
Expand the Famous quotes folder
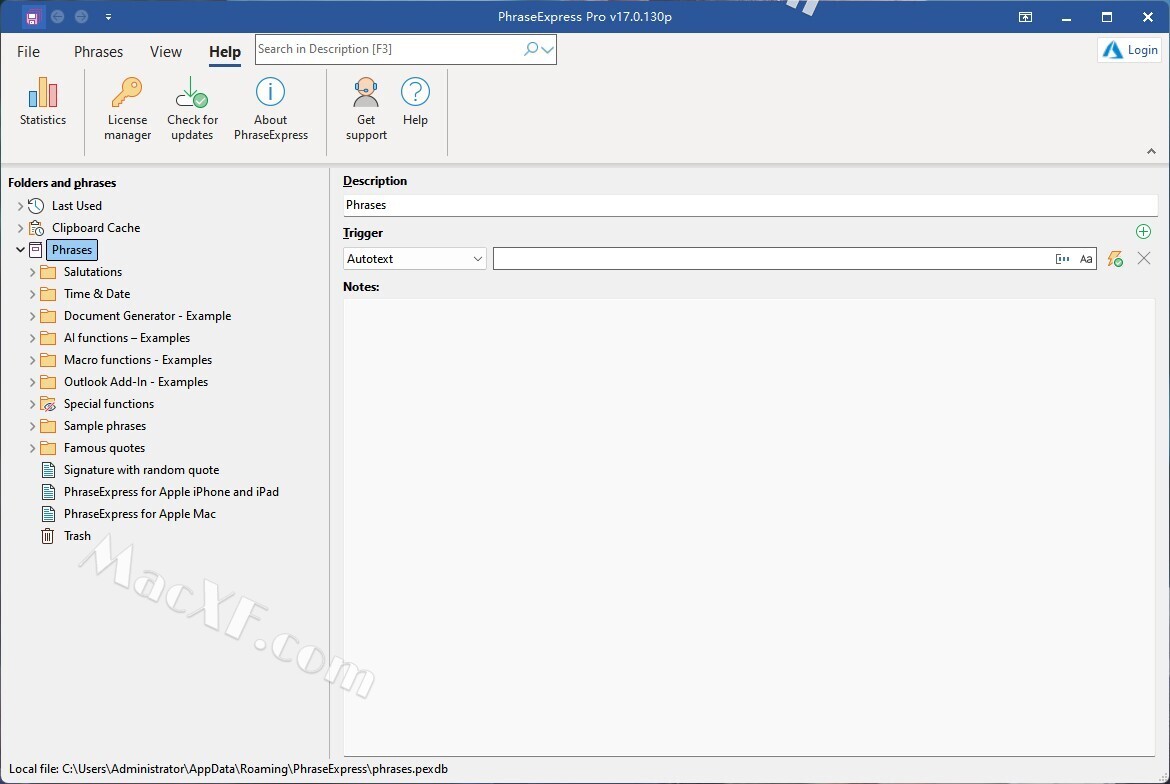[x=32, y=448]
